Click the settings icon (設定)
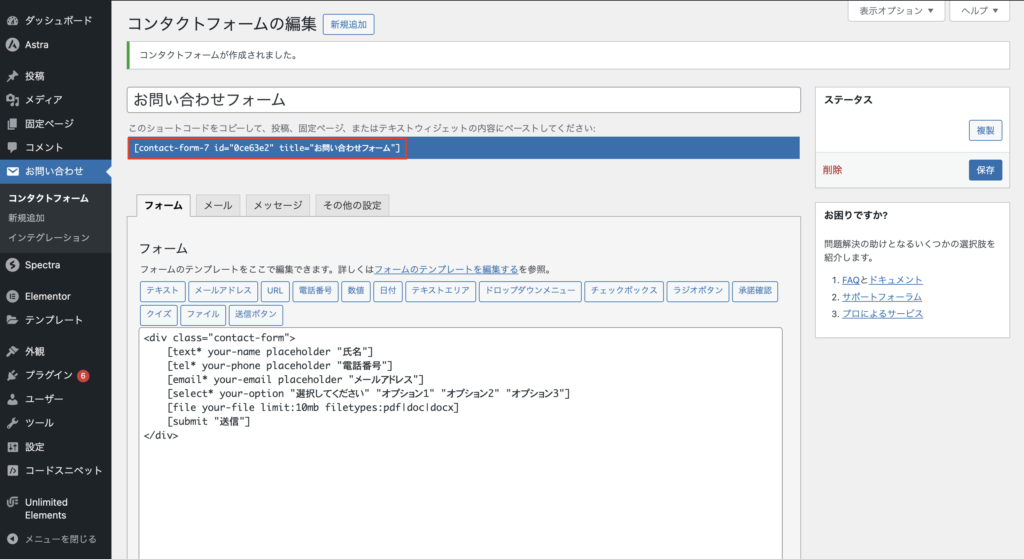 [x=12, y=447]
